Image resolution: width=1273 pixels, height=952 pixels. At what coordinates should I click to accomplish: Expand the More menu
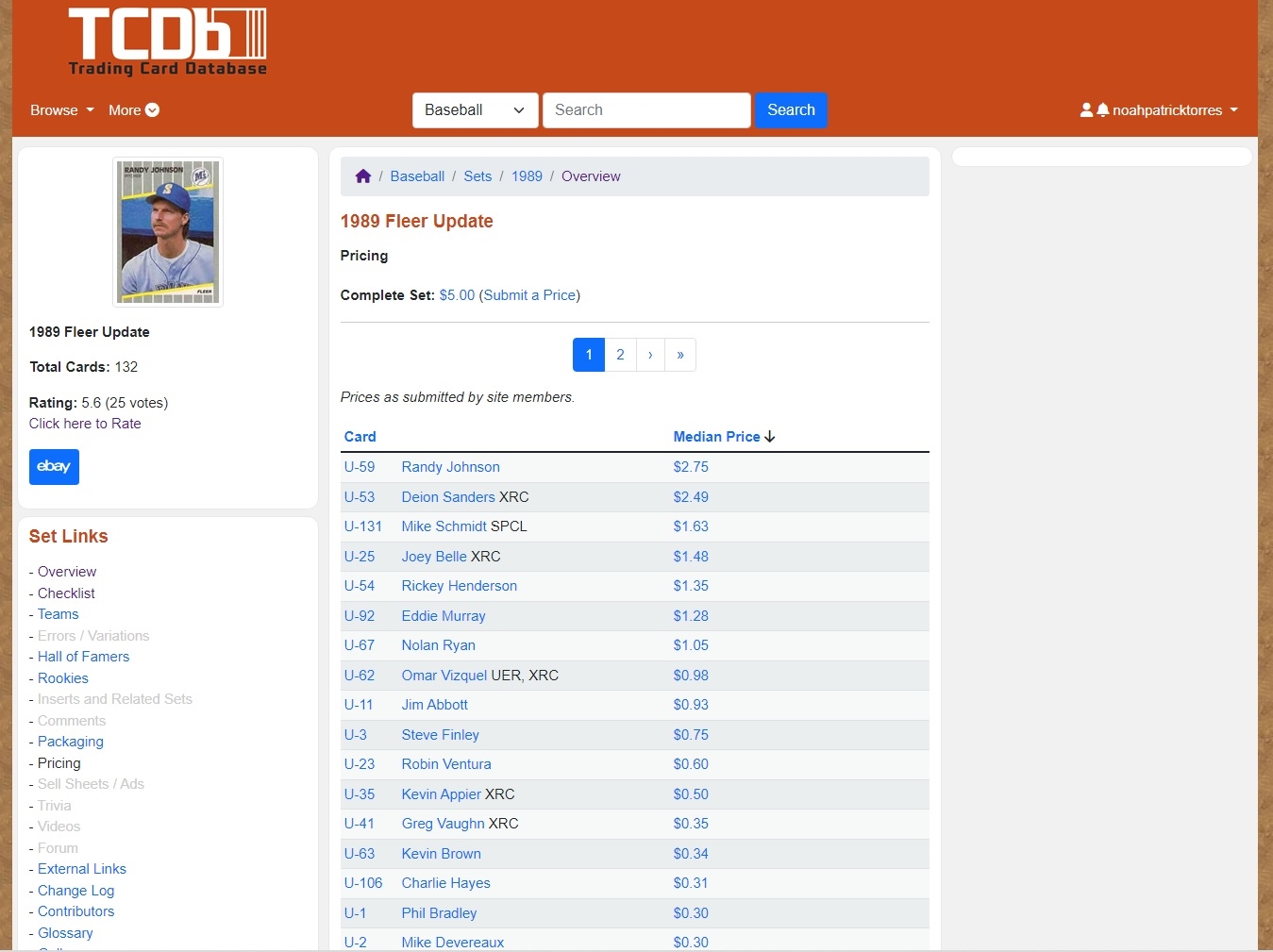[x=134, y=110]
